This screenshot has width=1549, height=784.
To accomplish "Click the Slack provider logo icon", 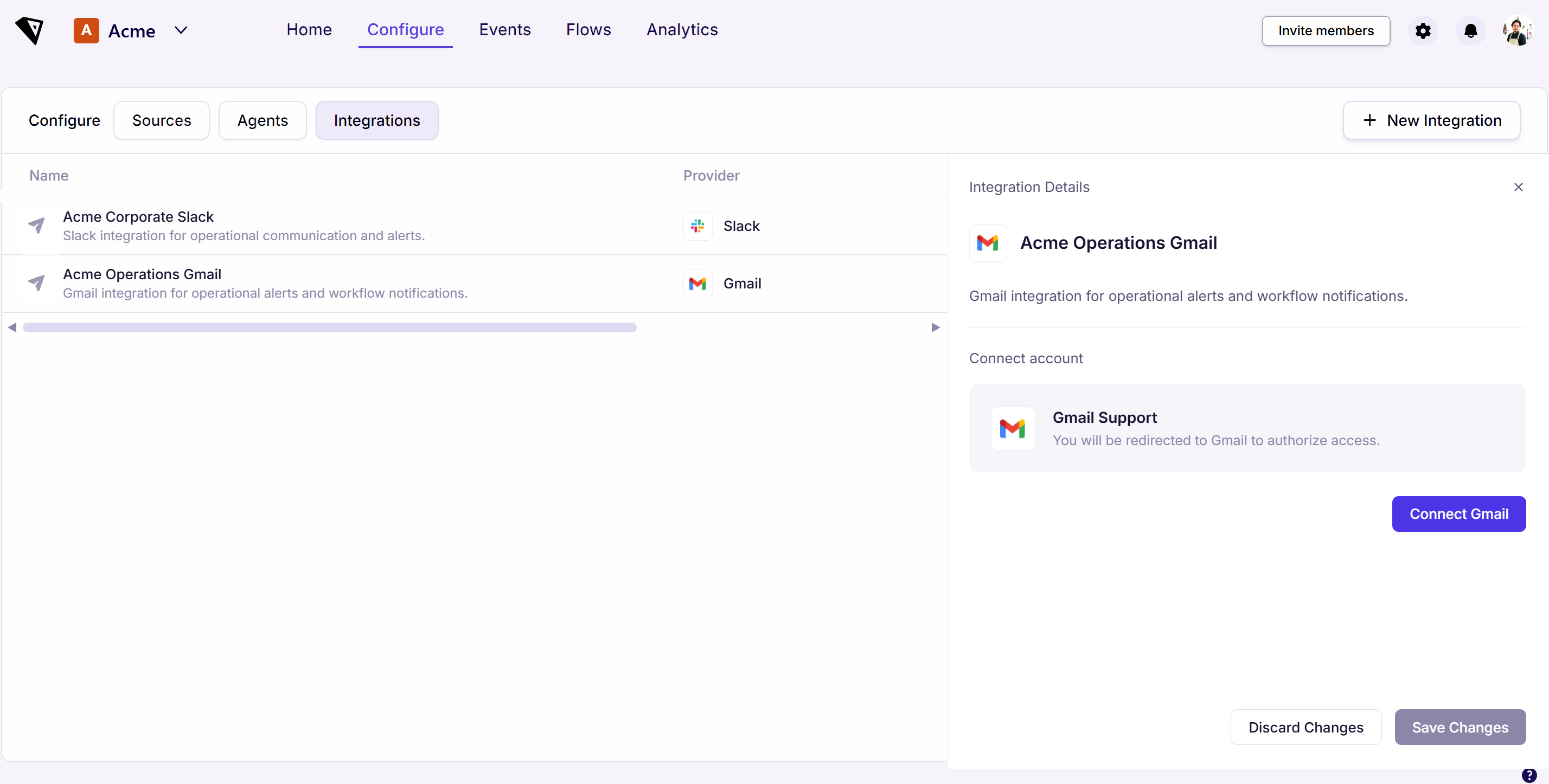I will (697, 226).
